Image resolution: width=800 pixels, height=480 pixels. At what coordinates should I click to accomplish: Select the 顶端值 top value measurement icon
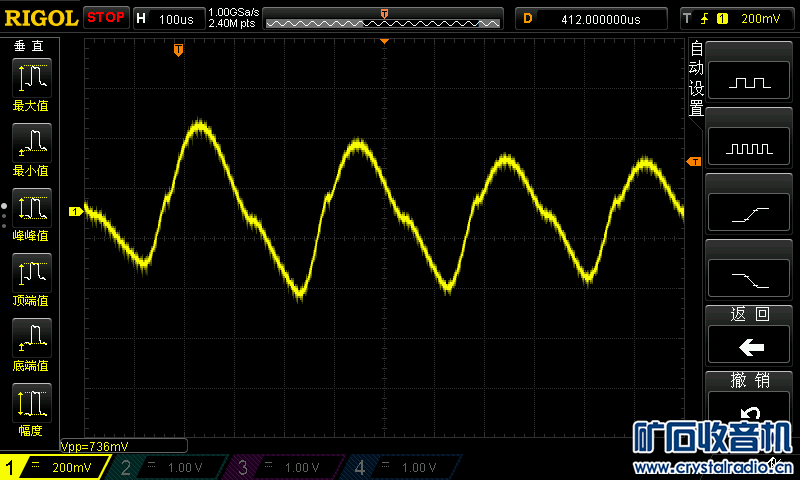(32, 273)
